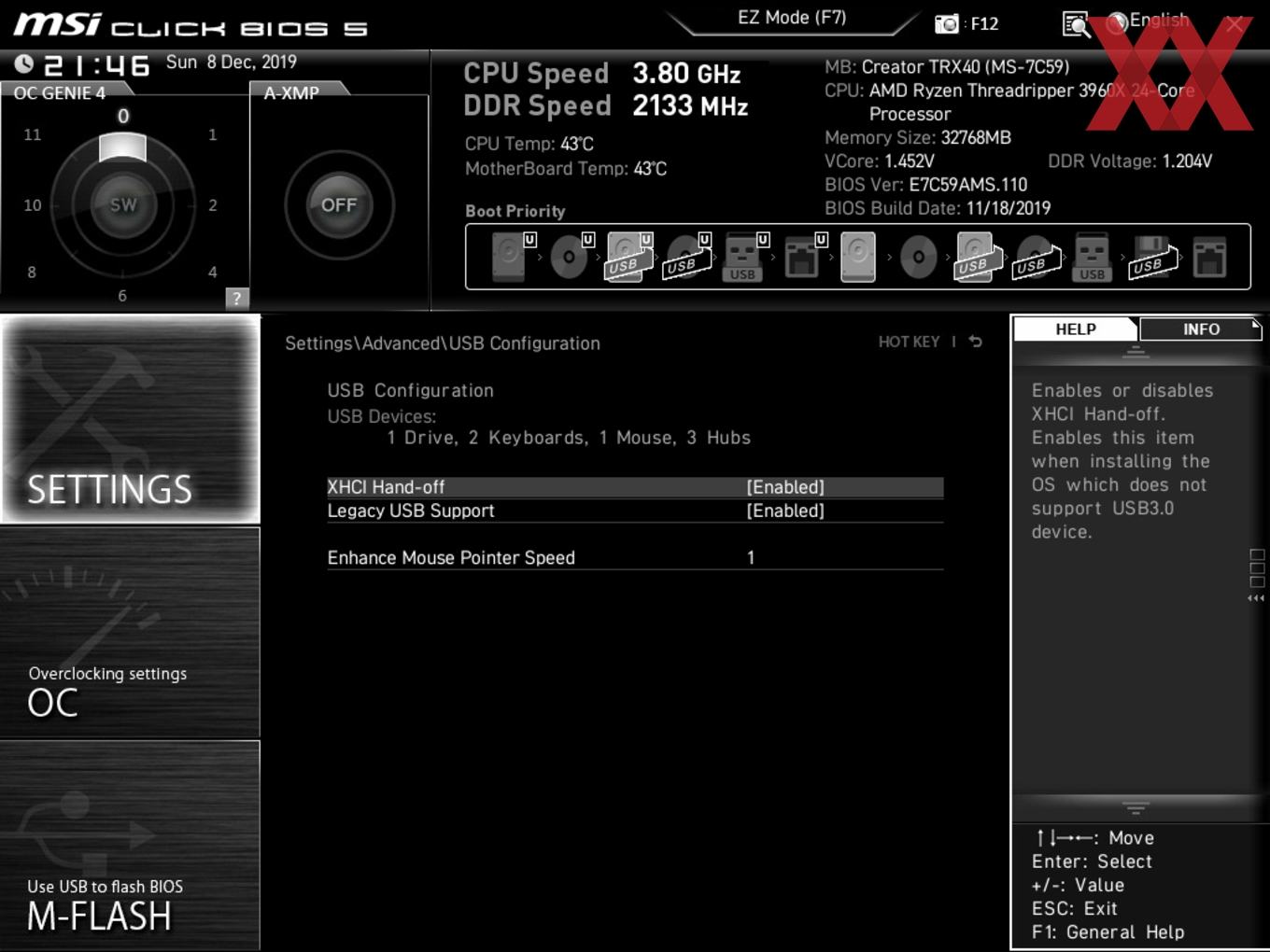Open the OC GENIE 4 tab
1270x952 pixels.
(60, 92)
